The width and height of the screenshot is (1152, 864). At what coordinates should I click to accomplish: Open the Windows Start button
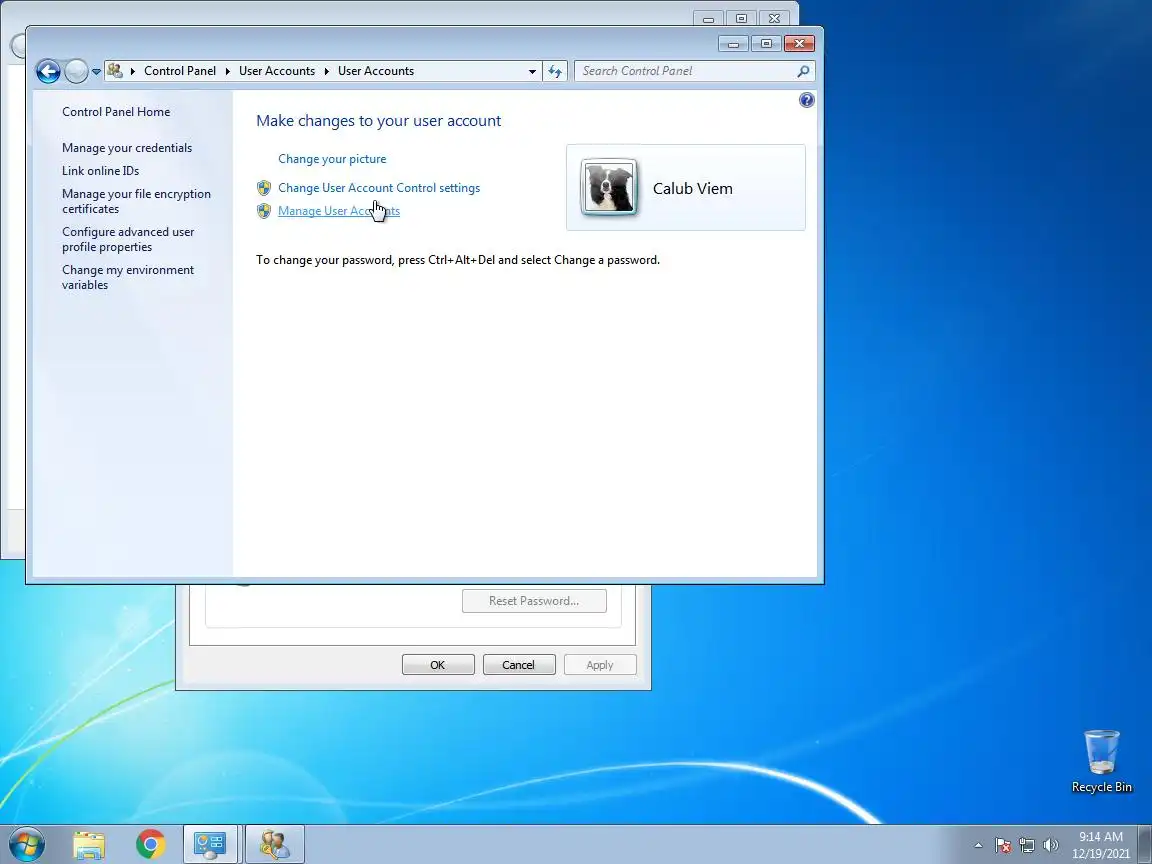tap(26, 844)
